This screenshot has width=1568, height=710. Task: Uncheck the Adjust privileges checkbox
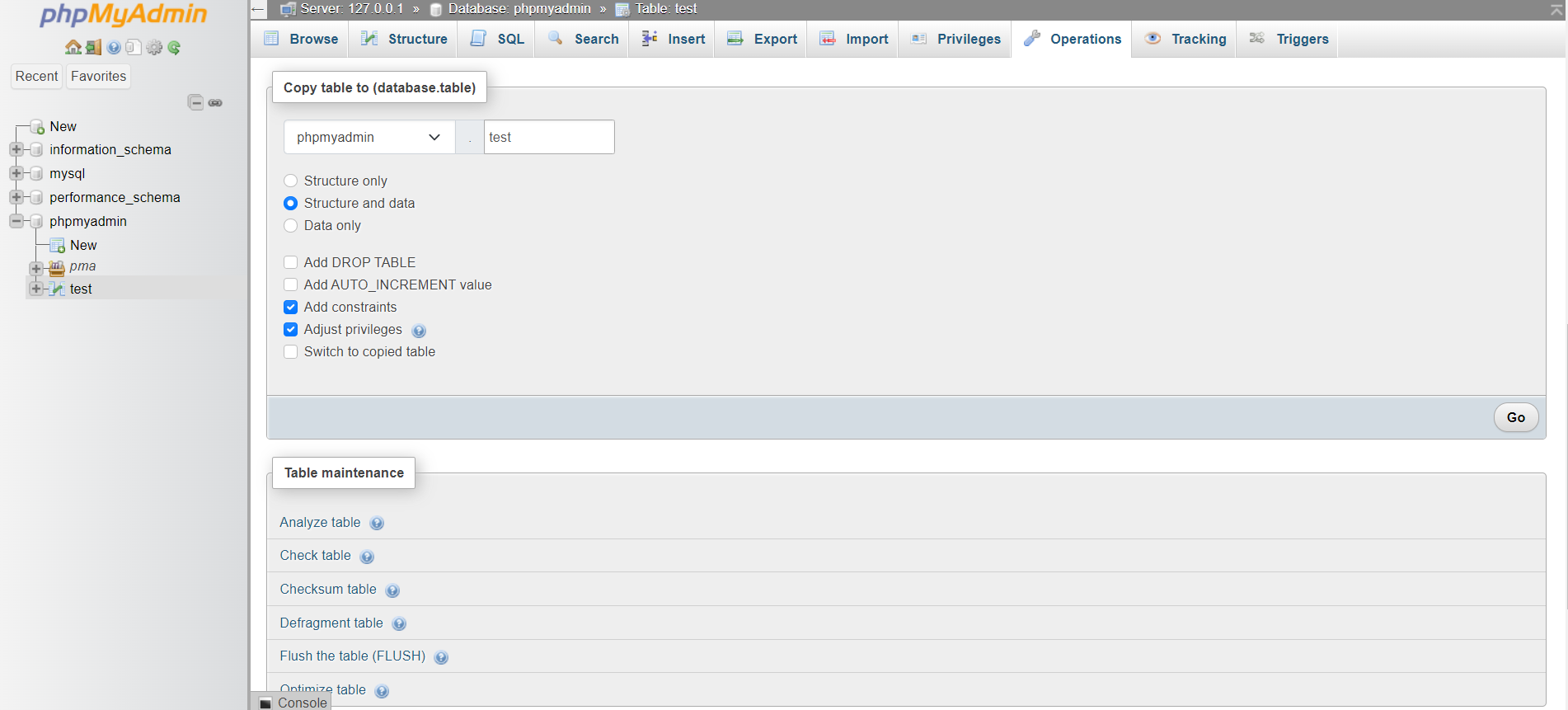pyautogui.click(x=290, y=329)
